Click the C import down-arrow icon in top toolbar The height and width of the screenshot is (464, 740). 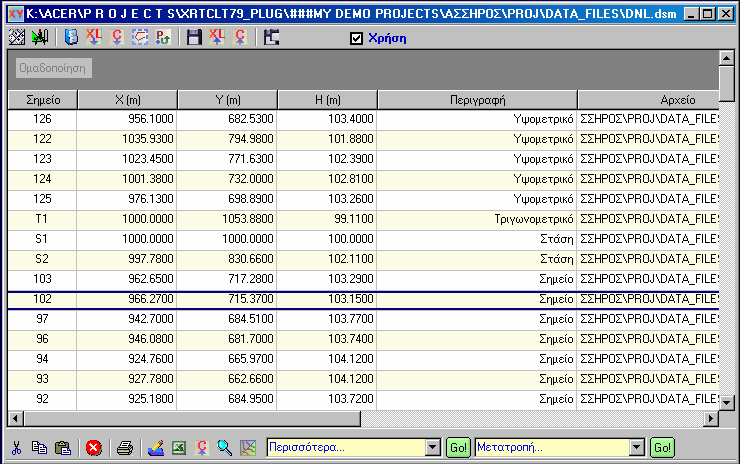[x=117, y=37]
